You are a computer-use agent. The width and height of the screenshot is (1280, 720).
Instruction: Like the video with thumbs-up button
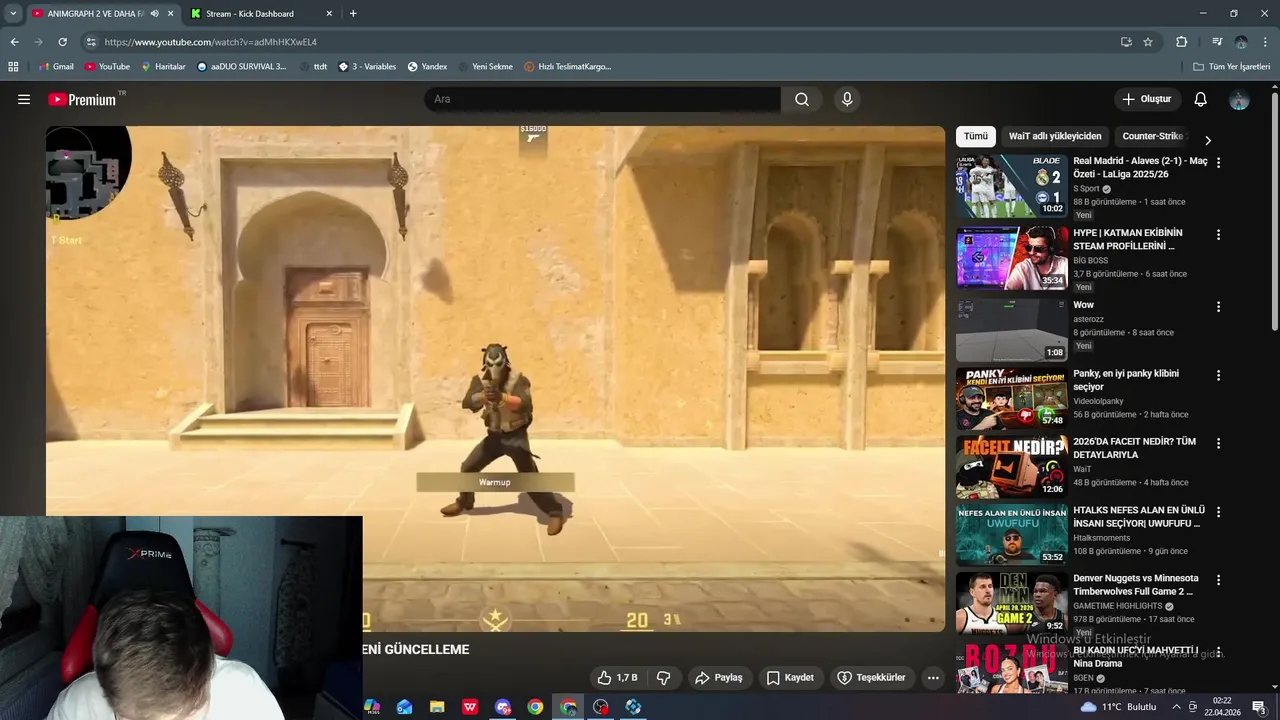[617, 678]
